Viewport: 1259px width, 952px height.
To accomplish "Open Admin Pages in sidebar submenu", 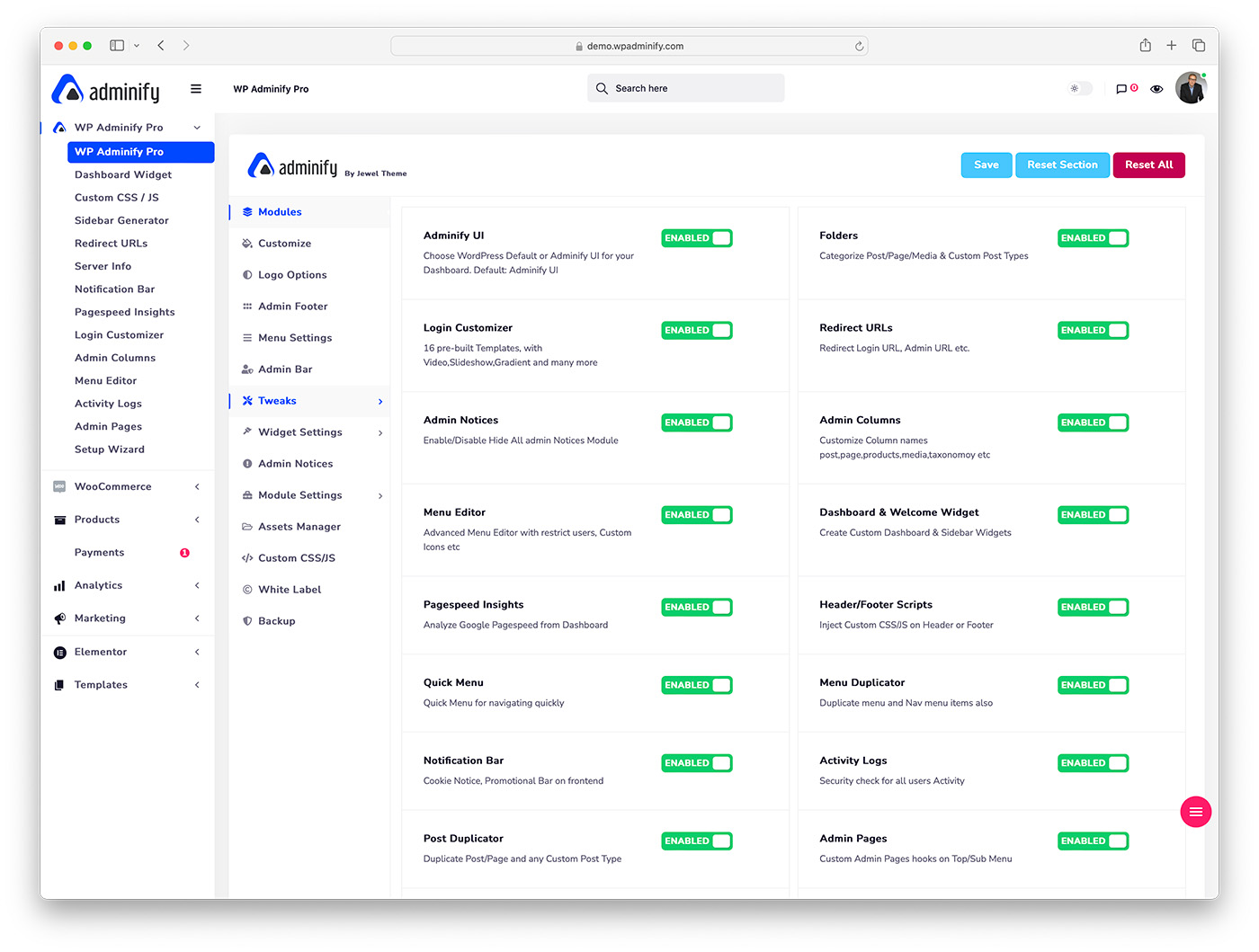I will coord(108,427).
